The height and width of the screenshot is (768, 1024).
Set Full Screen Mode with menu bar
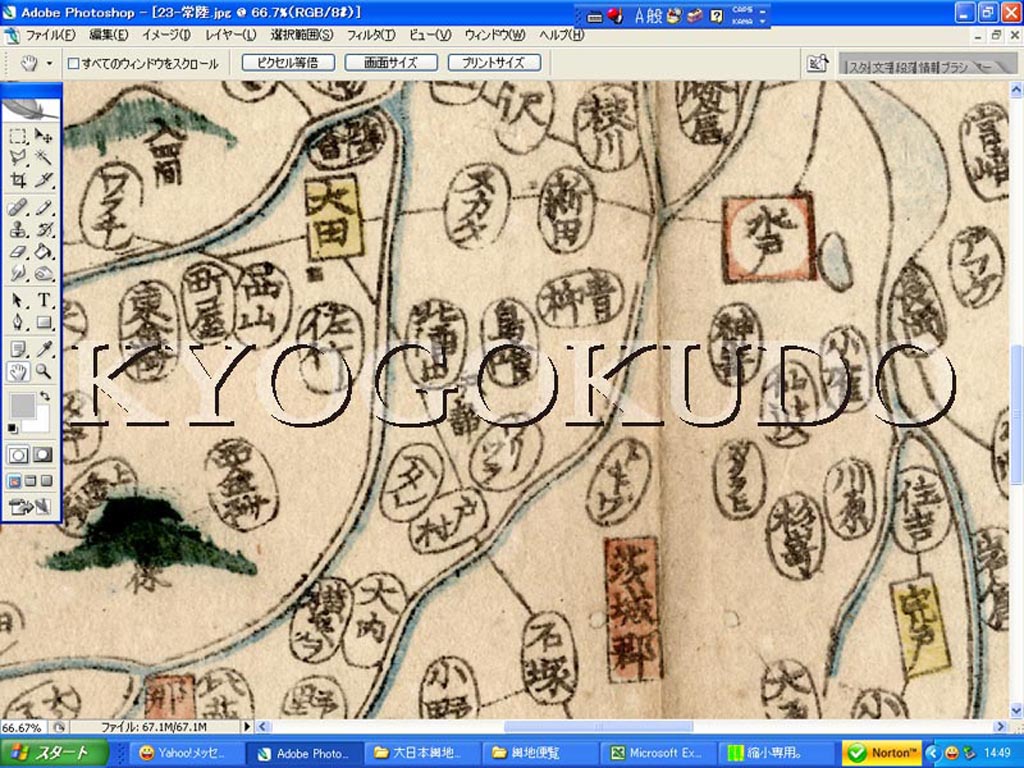coord(31,481)
